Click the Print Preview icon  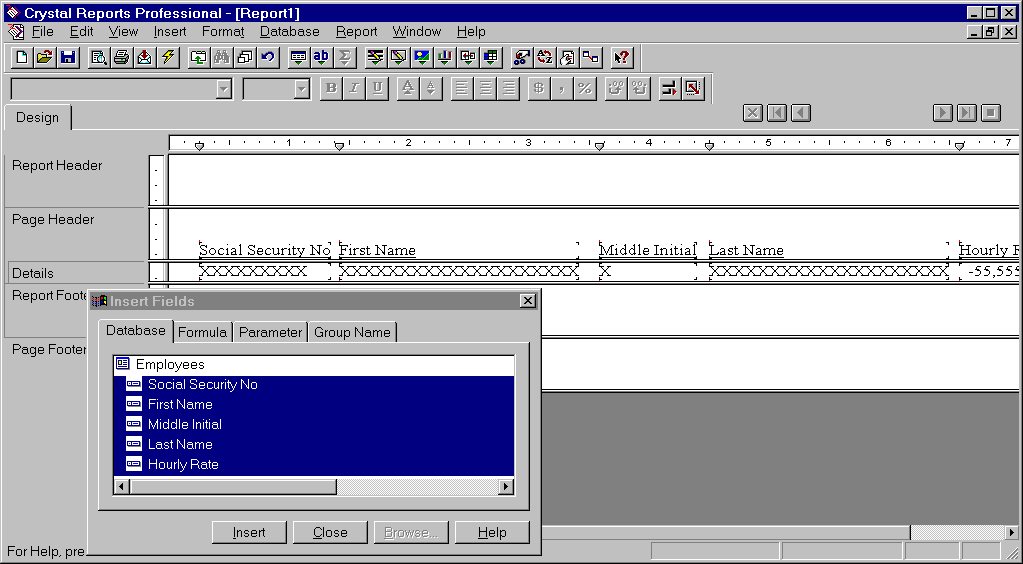[98, 57]
